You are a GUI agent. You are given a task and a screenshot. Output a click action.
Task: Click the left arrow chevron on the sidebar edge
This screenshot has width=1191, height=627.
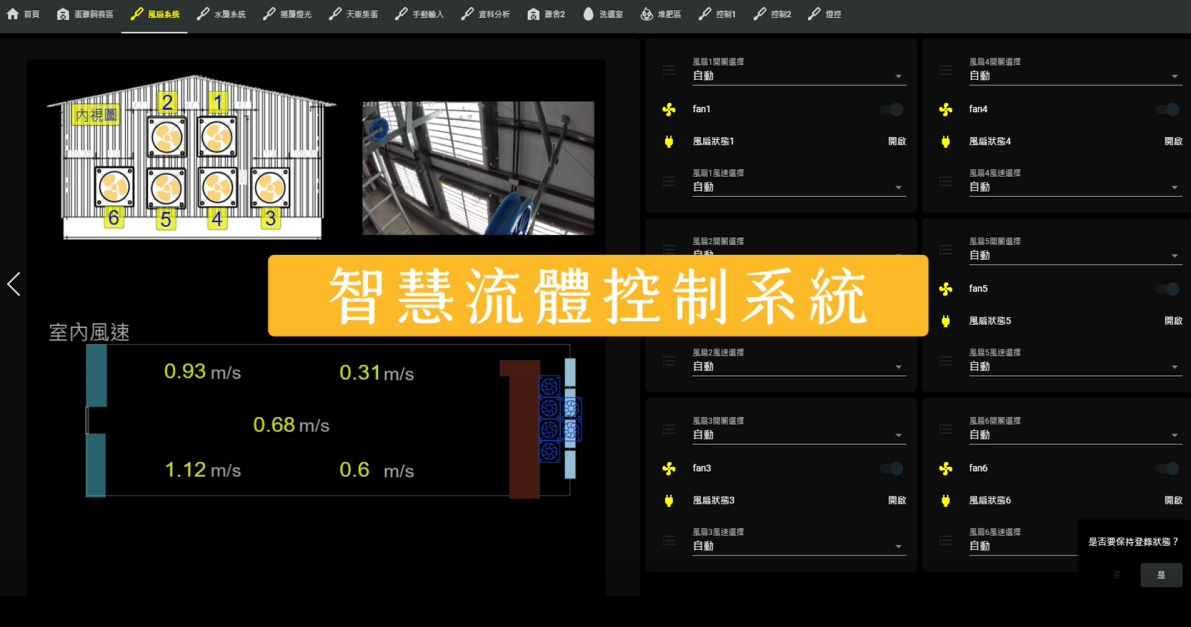[14, 284]
